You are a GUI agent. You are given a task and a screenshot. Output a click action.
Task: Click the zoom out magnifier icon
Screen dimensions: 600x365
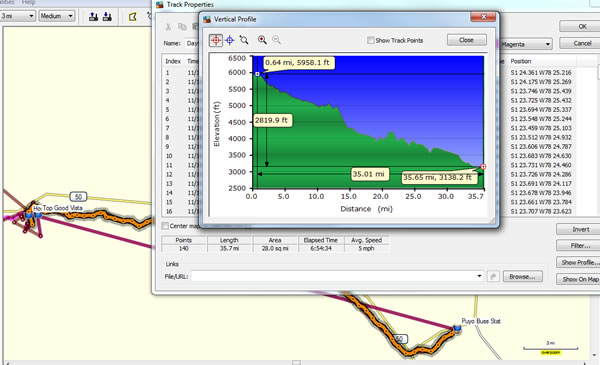276,40
